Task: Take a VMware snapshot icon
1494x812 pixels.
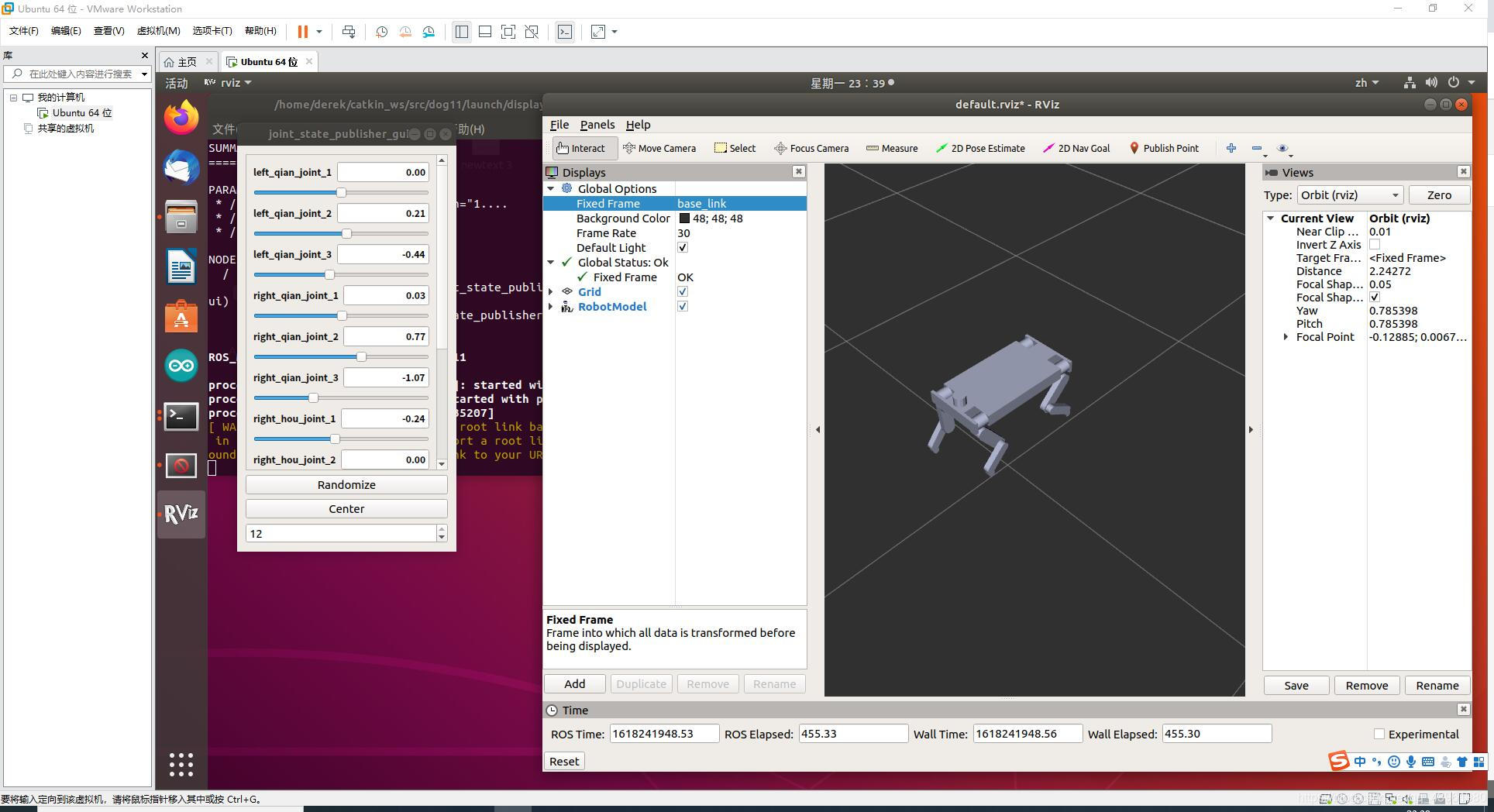Action: pos(381,32)
